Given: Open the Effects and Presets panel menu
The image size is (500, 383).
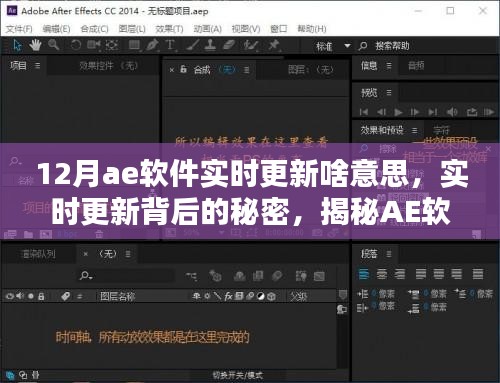Looking at the screenshot, I should coord(414,130).
